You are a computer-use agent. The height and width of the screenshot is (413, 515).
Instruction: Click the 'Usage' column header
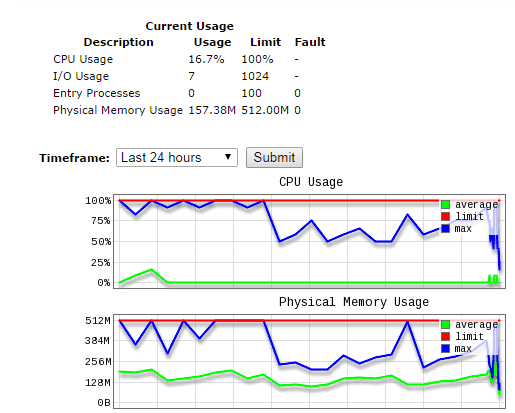coord(213,42)
